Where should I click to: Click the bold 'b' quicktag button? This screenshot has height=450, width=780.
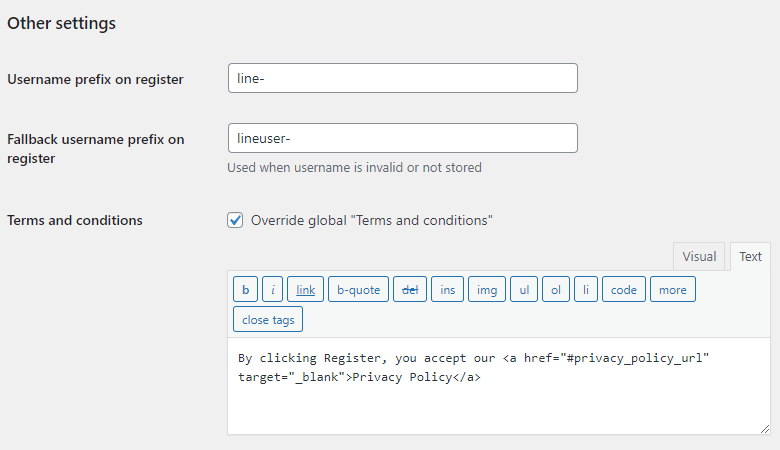click(246, 290)
